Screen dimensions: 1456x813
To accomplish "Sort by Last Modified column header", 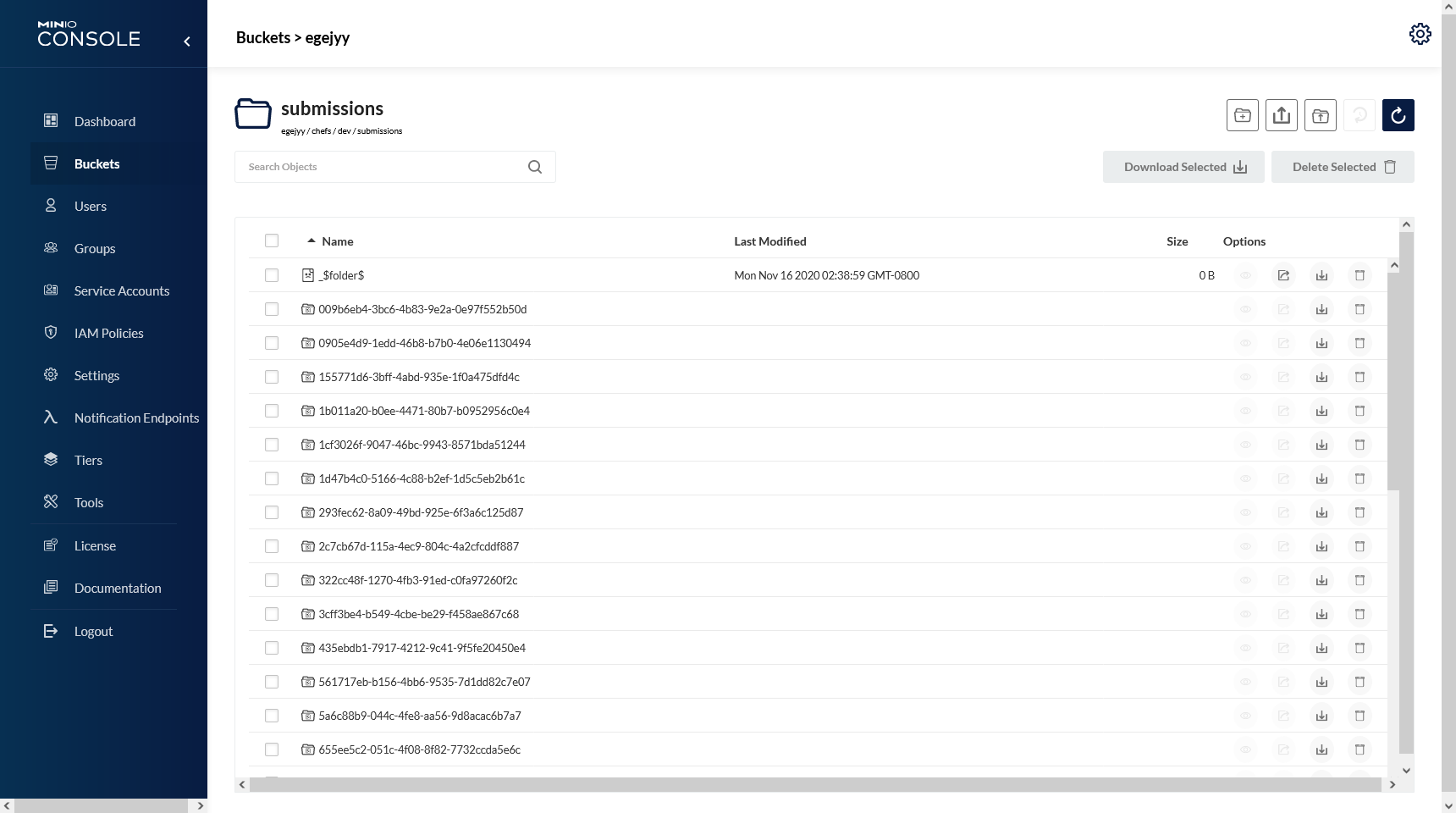I will 770,241.
